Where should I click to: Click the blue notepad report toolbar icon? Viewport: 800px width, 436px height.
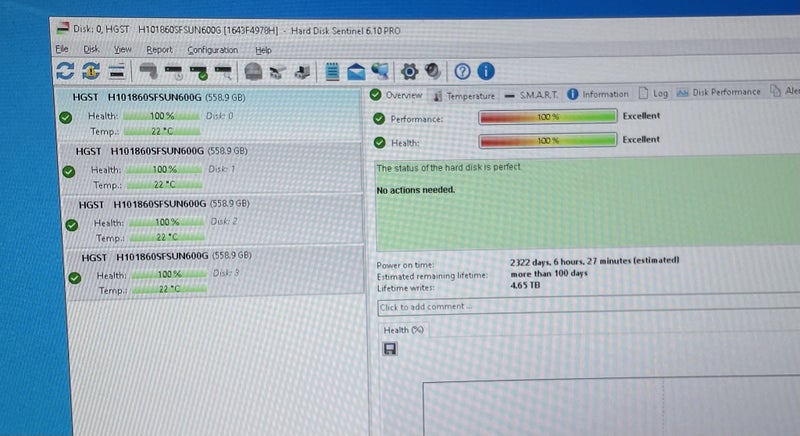tap(332, 71)
